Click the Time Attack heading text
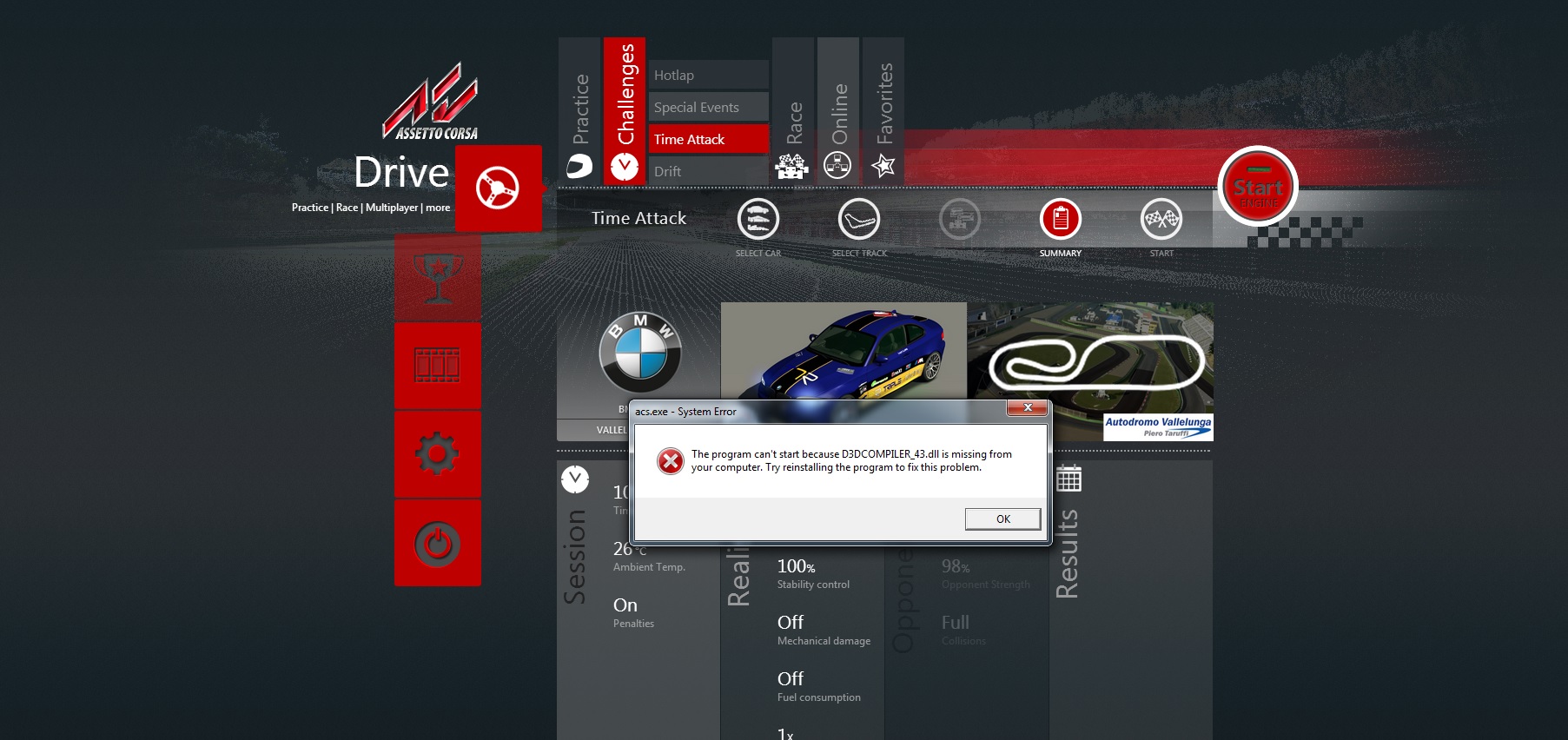 pyautogui.click(x=638, y=219)
